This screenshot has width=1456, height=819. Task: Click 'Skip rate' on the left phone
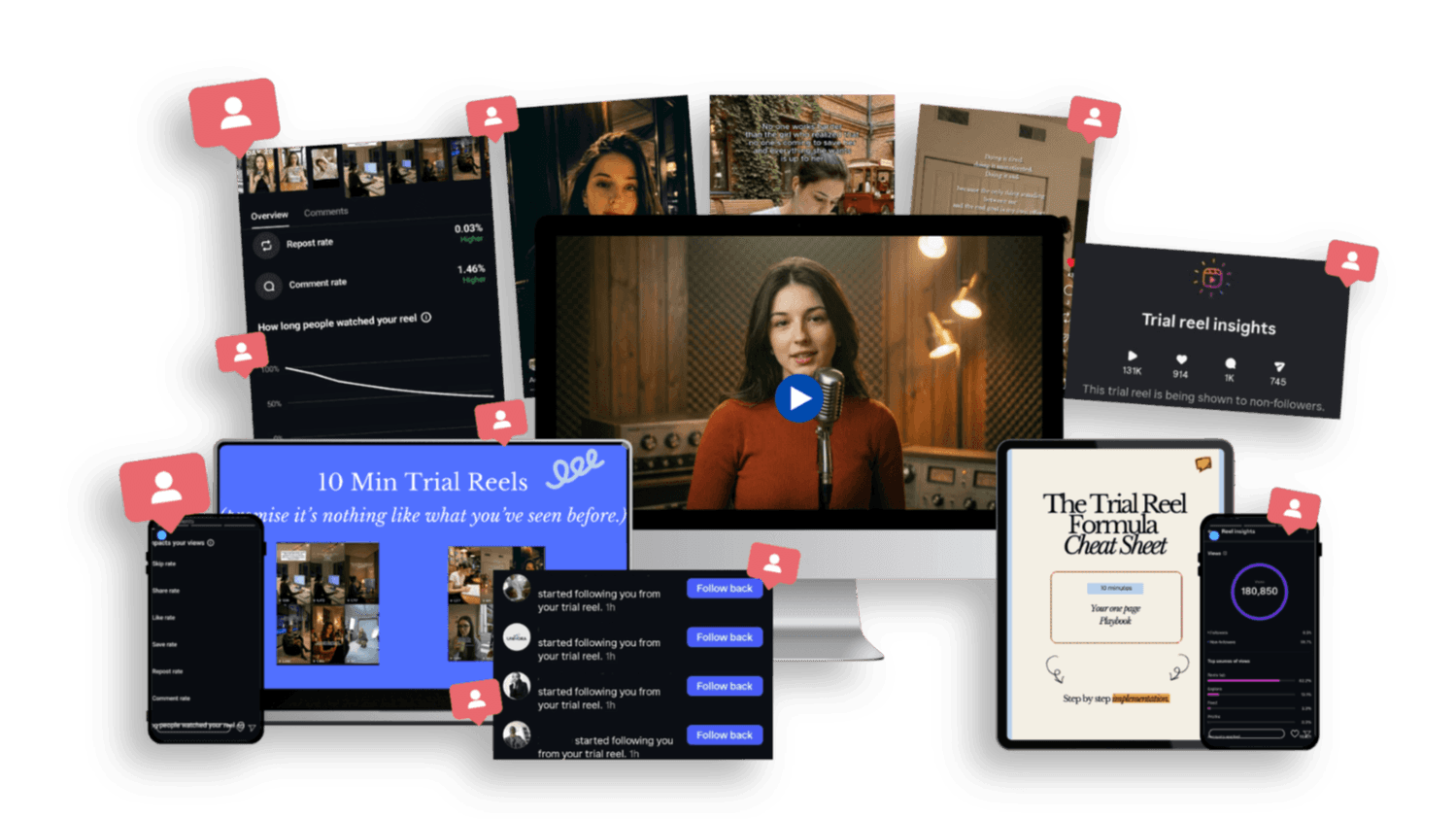[164, 563]
